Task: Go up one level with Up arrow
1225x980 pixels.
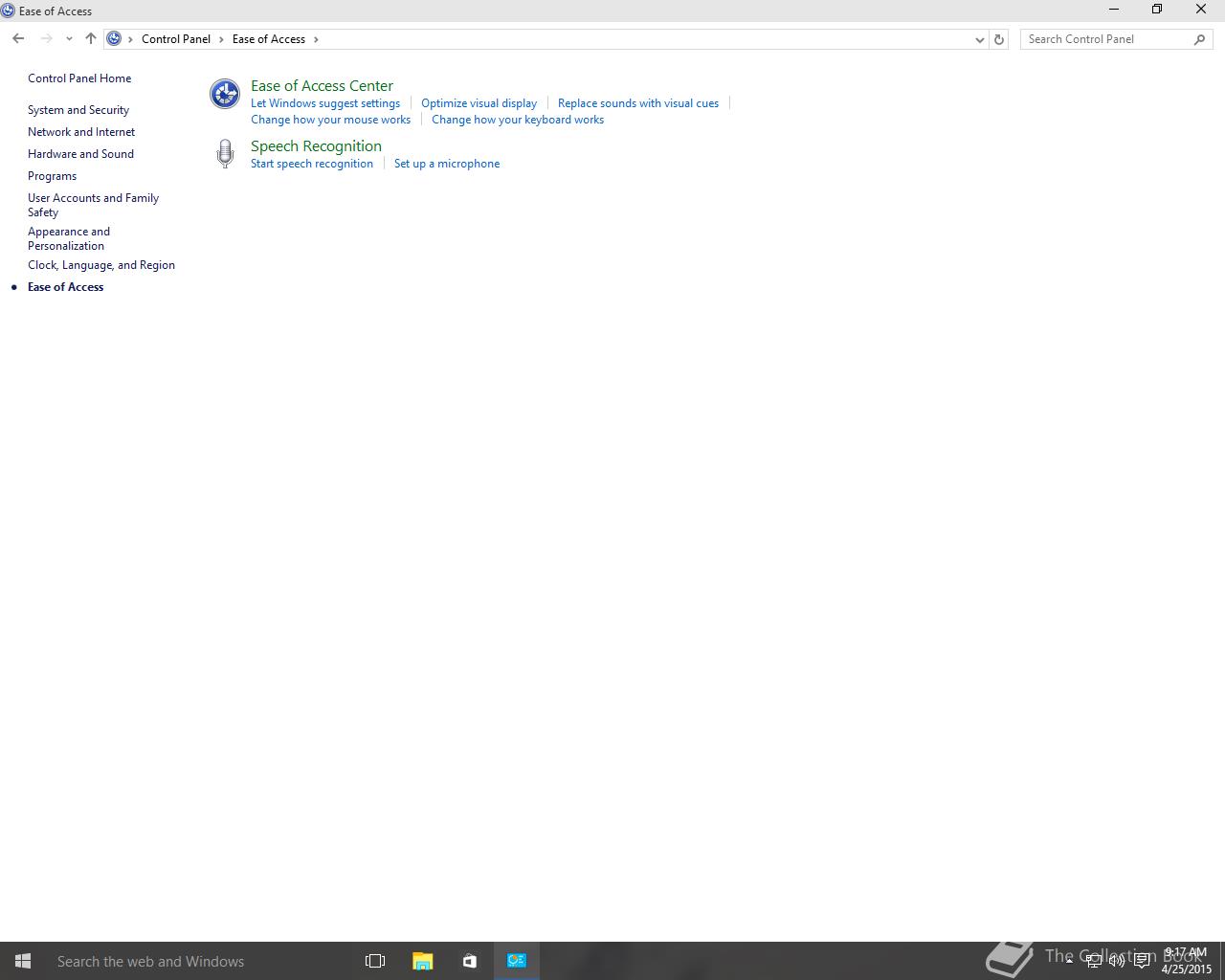Action: [x=90, y=39]
